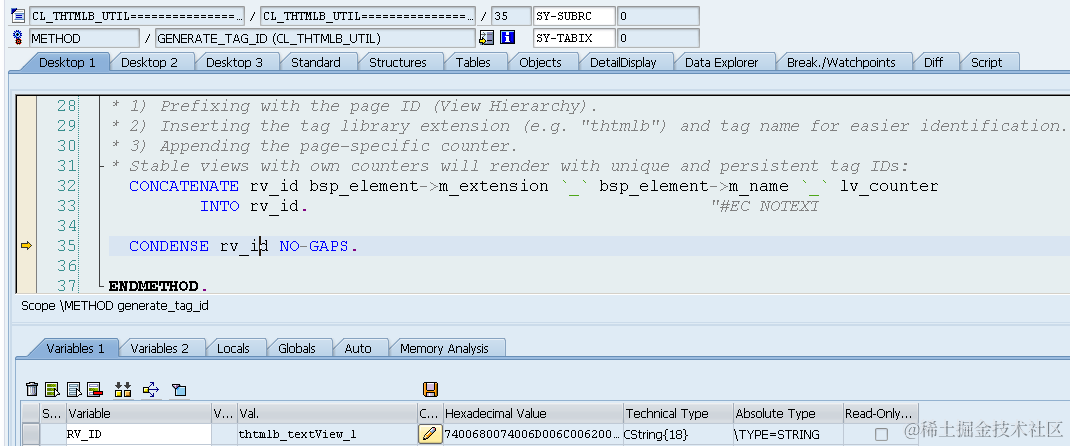
Task: Open the Memory Analysis tab
Action: 444,348
